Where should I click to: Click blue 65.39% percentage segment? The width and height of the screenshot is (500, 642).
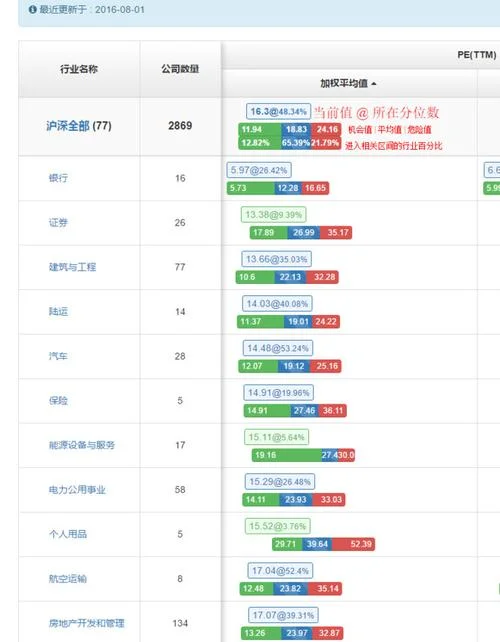[x=296, y=143]
